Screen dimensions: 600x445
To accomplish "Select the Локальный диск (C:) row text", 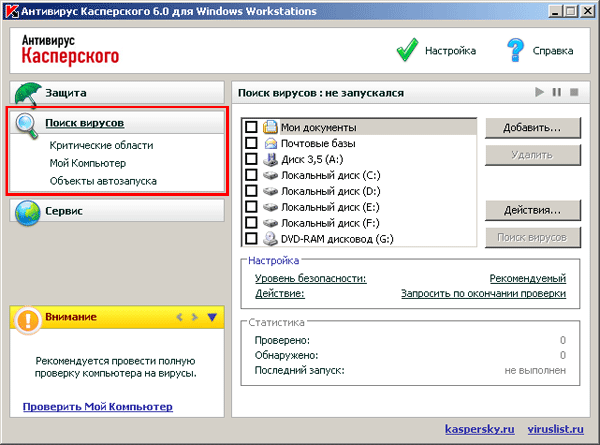I will click(x=331, y=176).
